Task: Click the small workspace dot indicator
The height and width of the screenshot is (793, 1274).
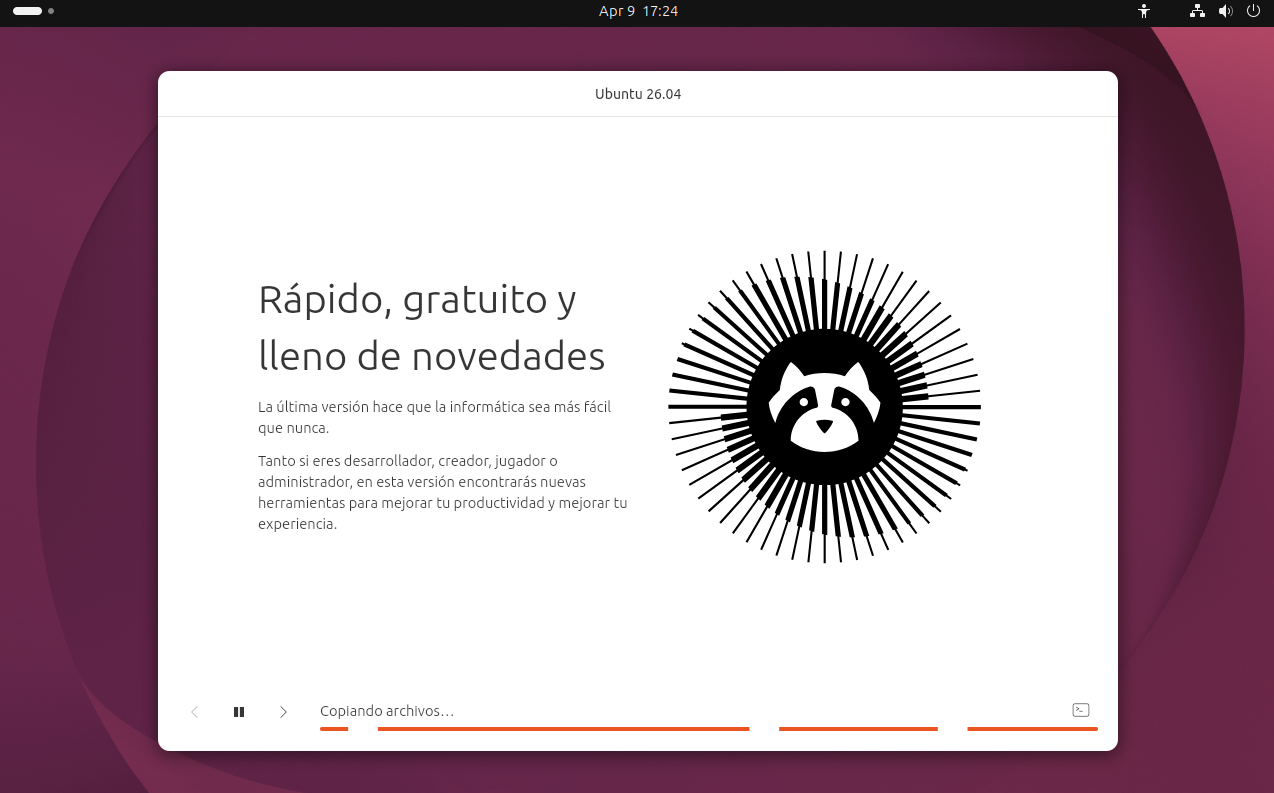Action: pyautogui.click(x=51, y=11)
